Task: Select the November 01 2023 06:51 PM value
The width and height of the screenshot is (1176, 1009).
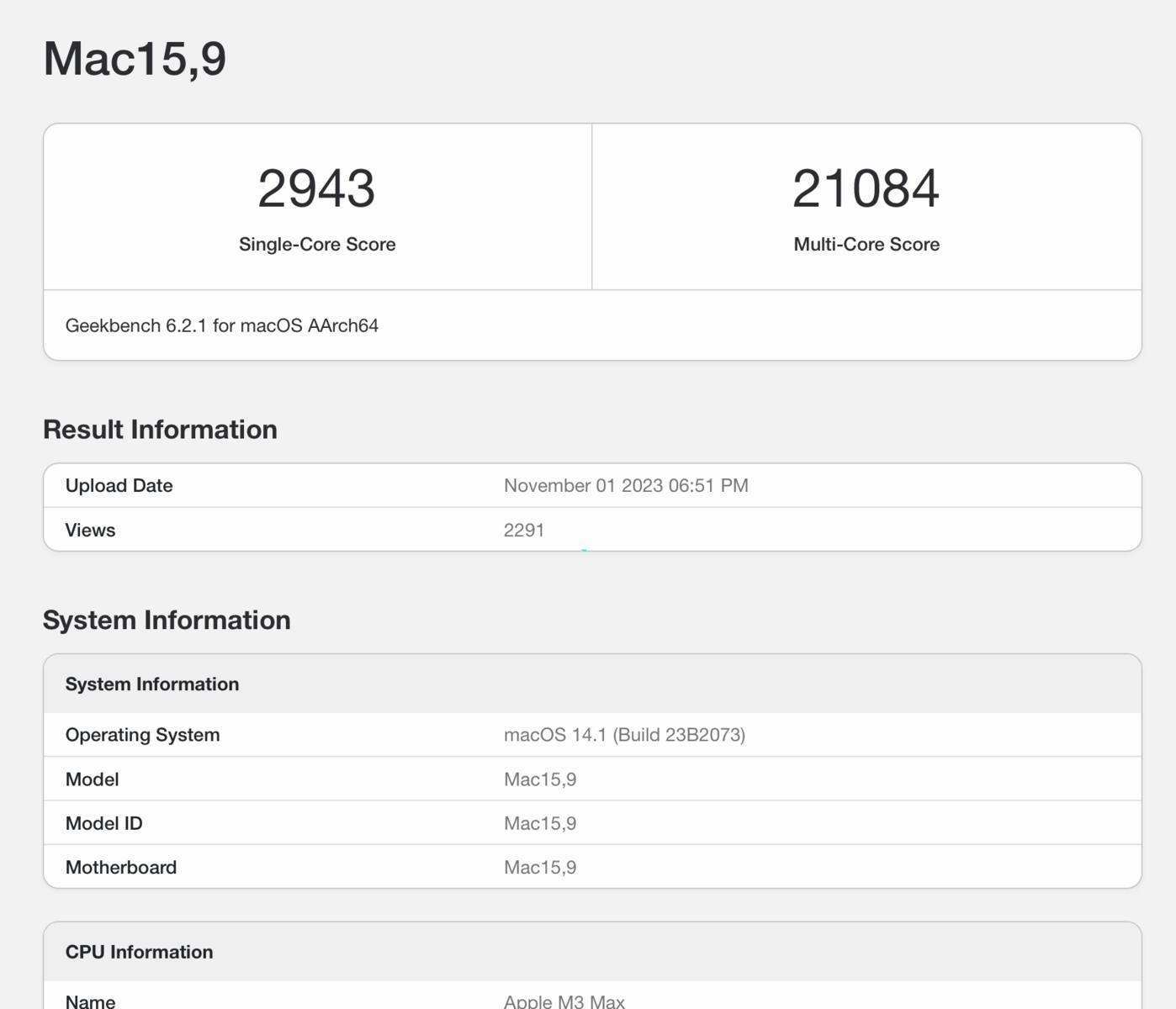Action: click(626, 485)
